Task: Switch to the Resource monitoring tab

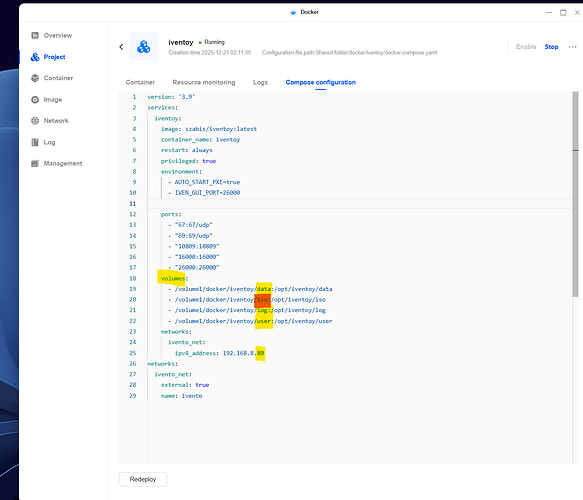Action: [x=204, y=83]
